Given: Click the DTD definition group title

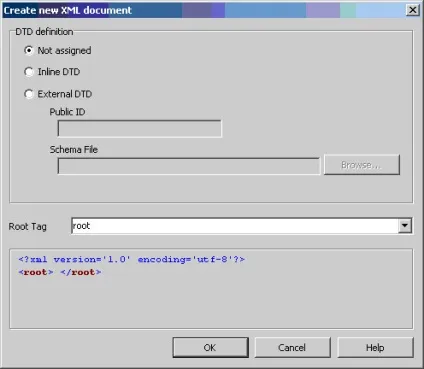Looking at the screenshot, I should (44, 32).
